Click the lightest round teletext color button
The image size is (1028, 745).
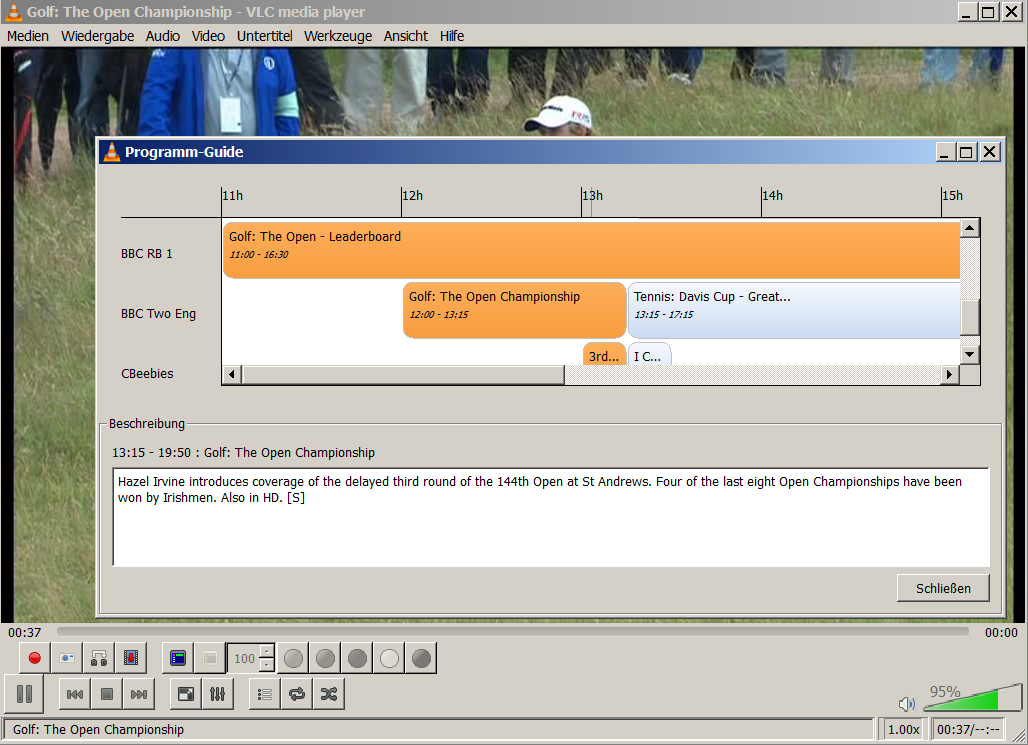(389, 658)
